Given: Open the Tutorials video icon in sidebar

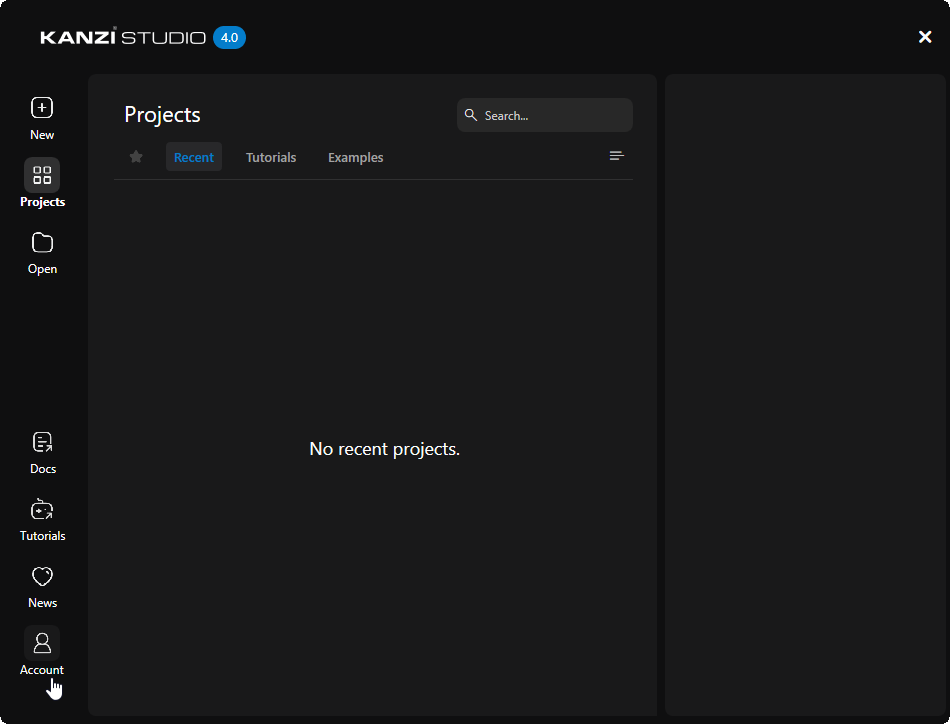Looking at the screenshot, I should click(x=41, y=509).
